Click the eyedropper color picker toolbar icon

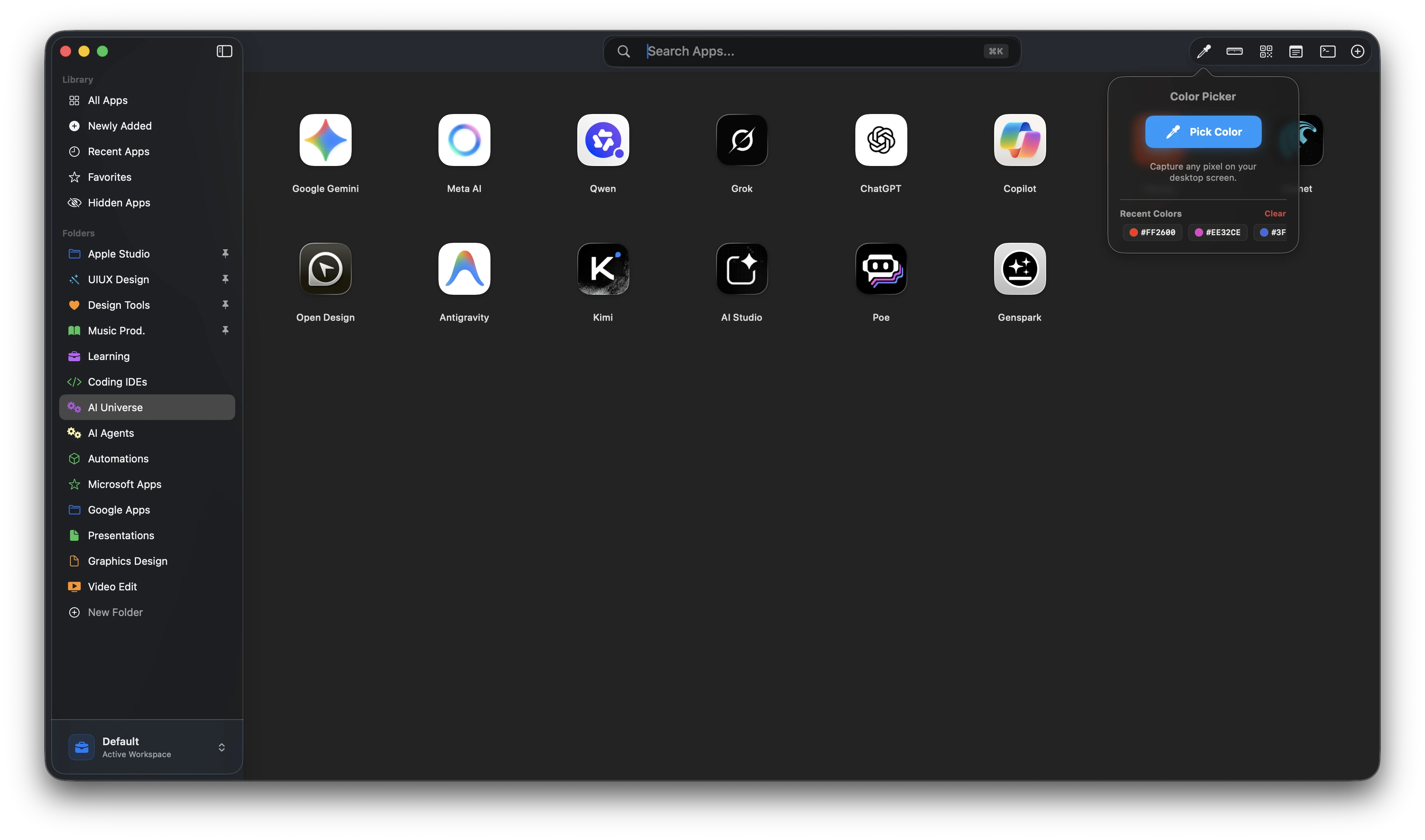tap(1204, 52)
